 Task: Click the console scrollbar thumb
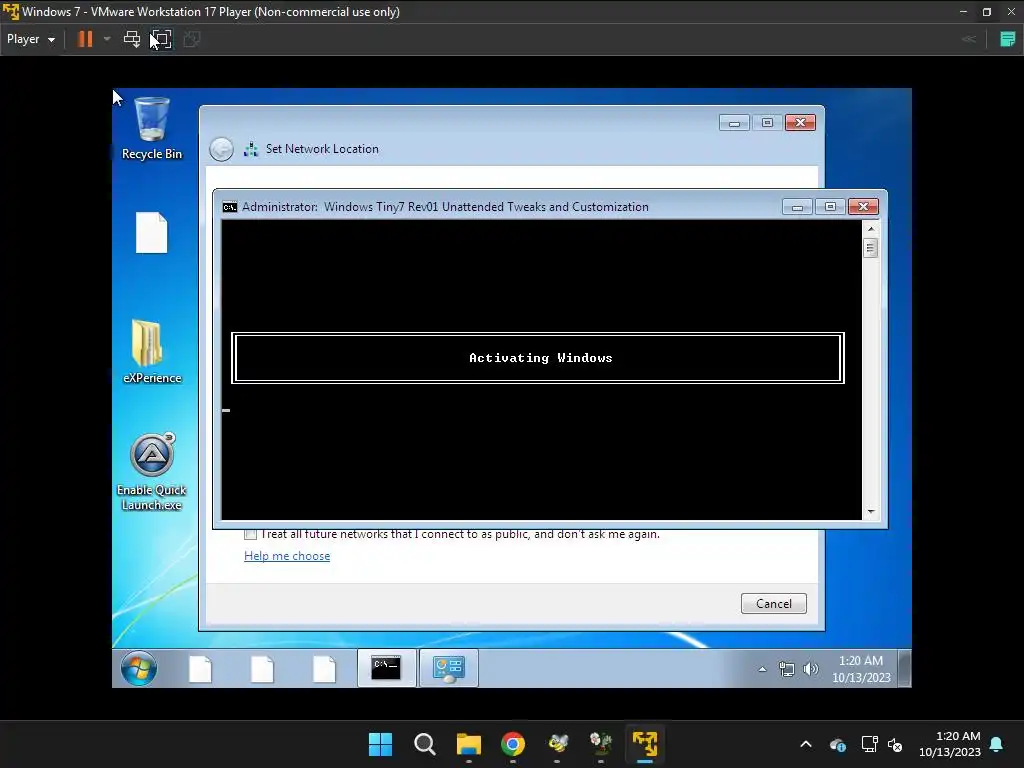870,248
